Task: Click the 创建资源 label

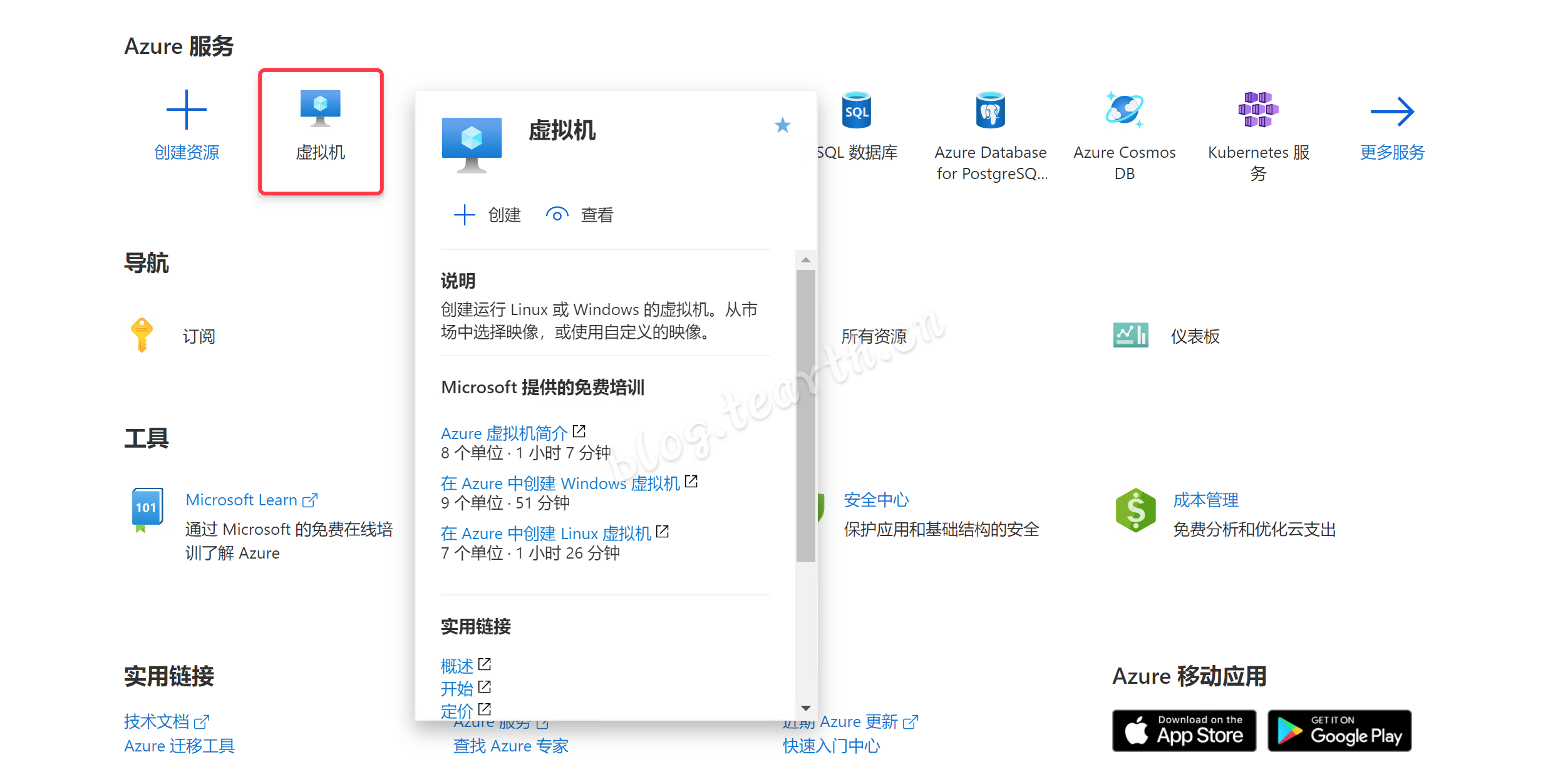Action: coord(187,152)
